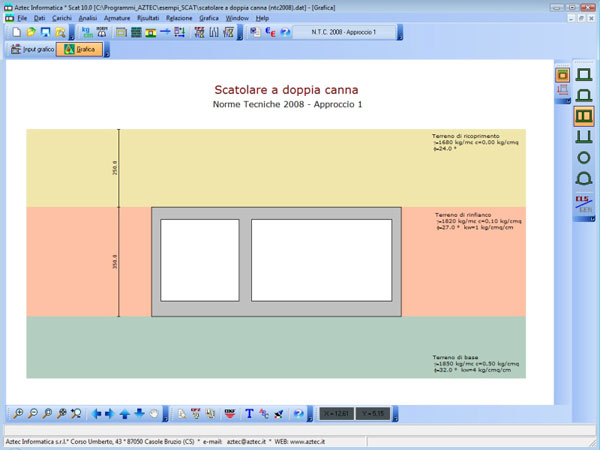Viewport: 600px width, 450px height.
Task: Select the arched-top box culvert shape
Action: click(x=584, y=95)
